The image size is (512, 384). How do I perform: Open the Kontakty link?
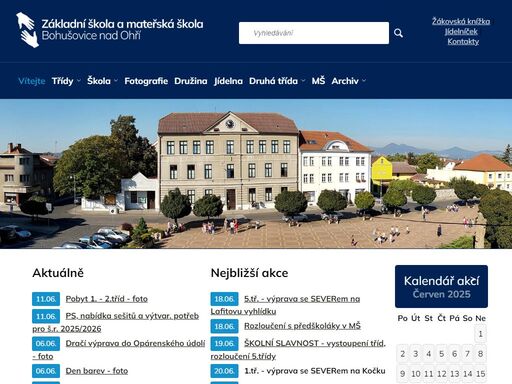[463, 42]
